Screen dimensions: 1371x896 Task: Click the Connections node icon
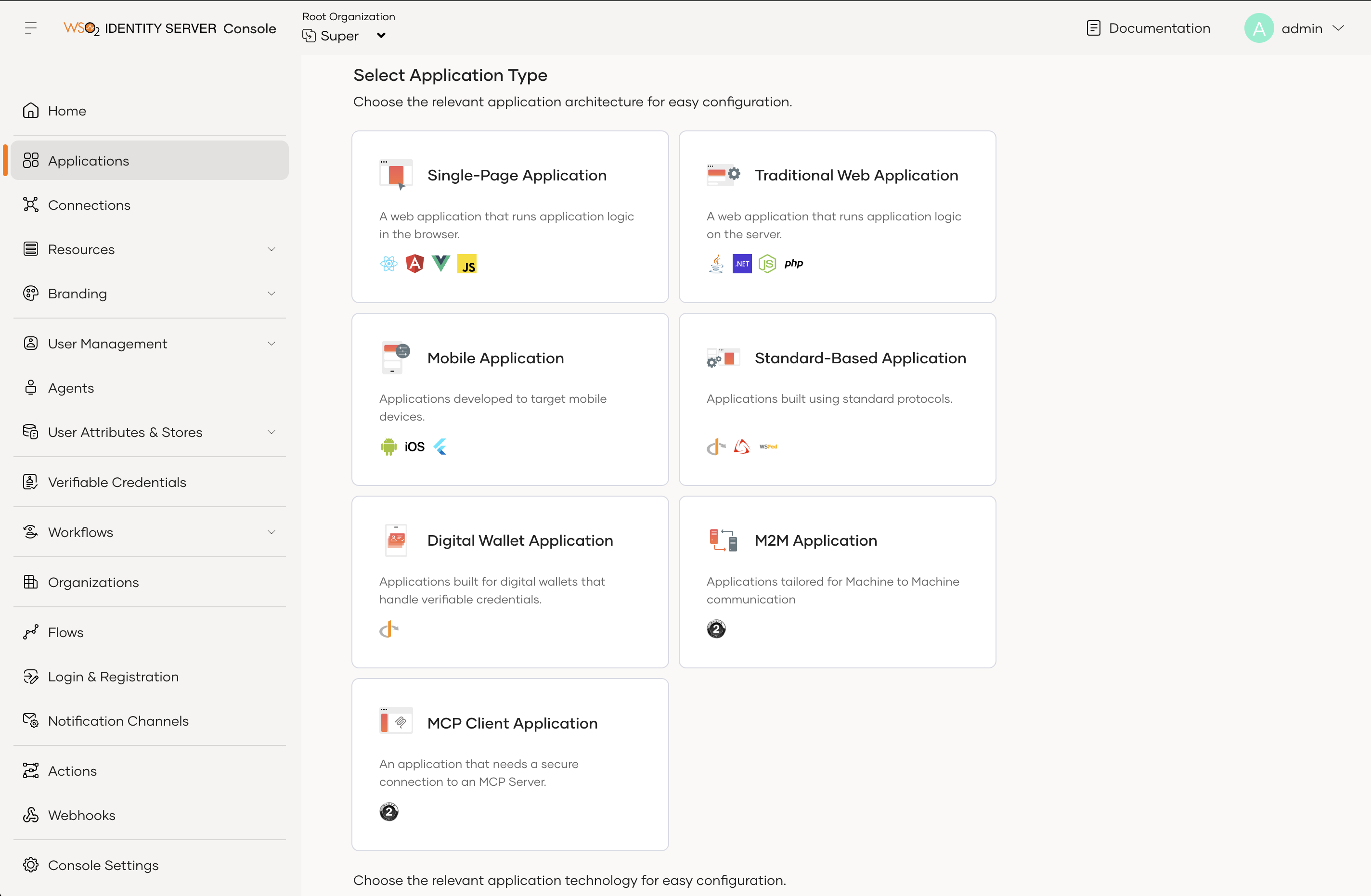30,205
